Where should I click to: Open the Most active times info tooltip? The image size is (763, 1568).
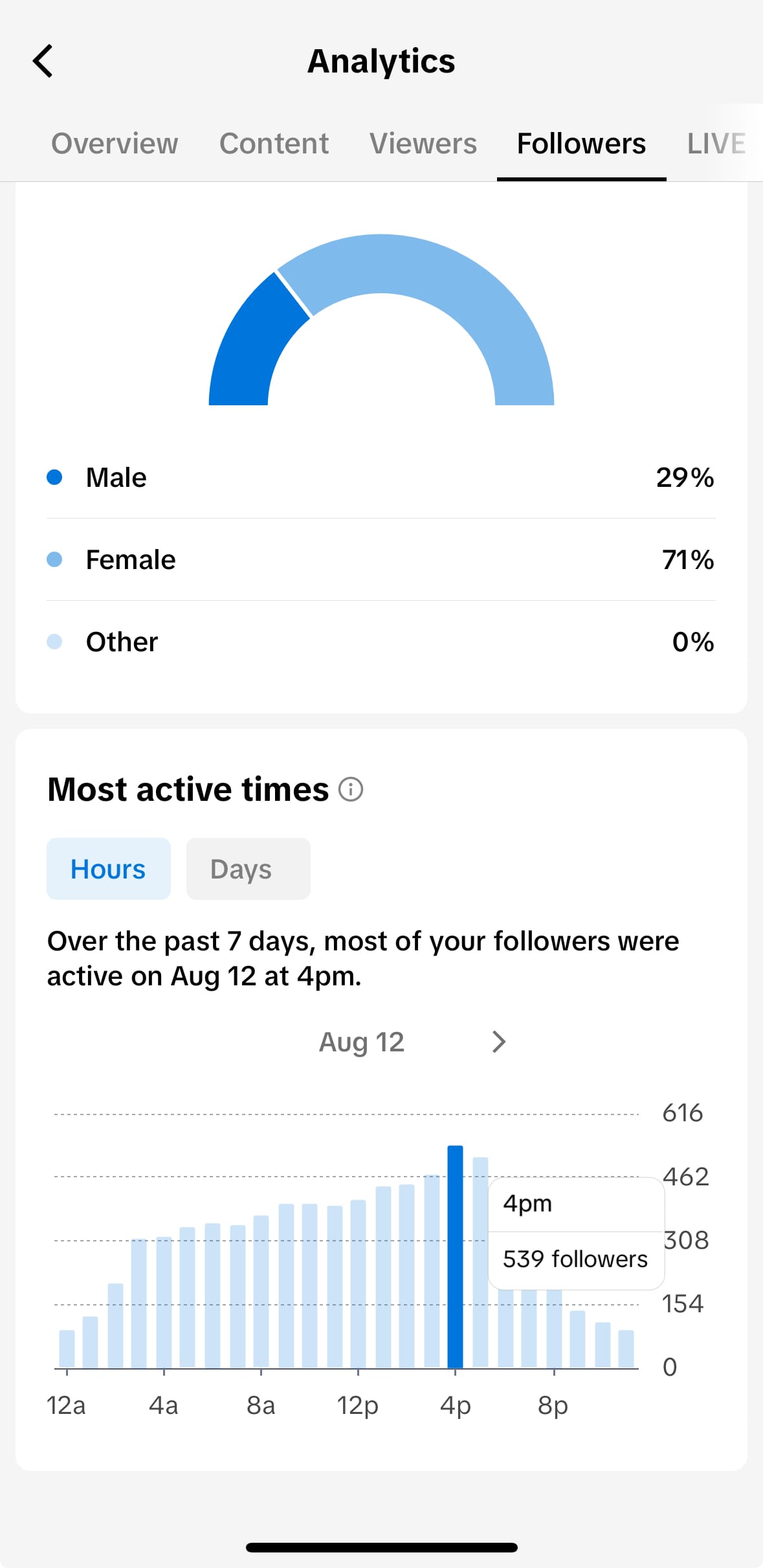coord(350,789)
